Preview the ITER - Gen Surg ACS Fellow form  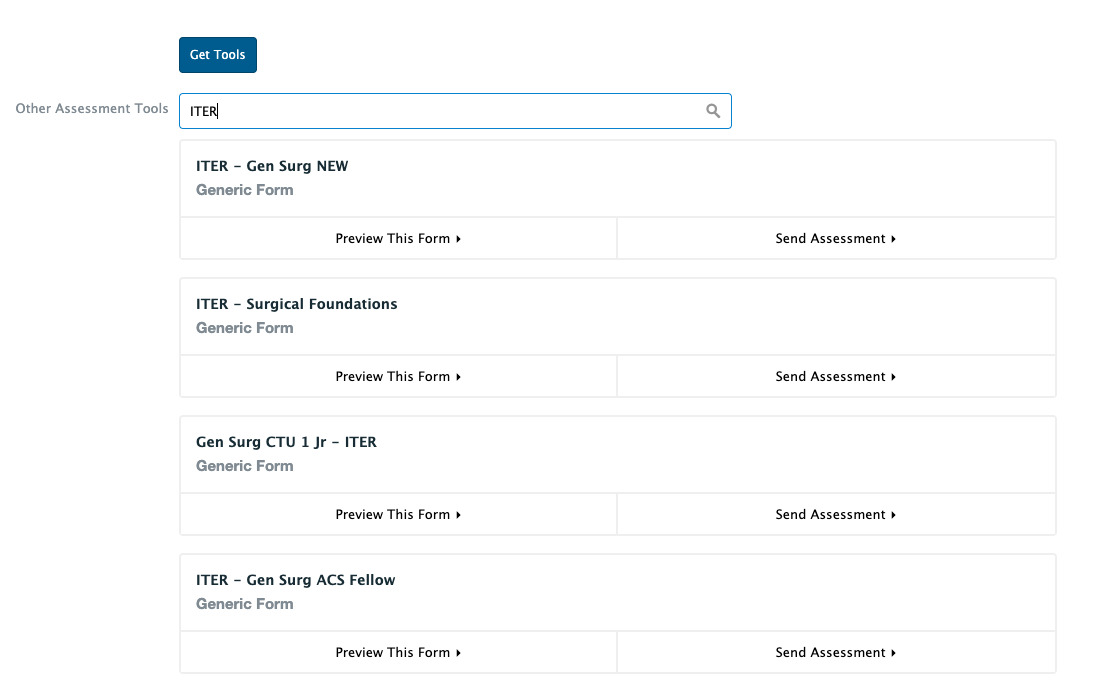[398, 653]
